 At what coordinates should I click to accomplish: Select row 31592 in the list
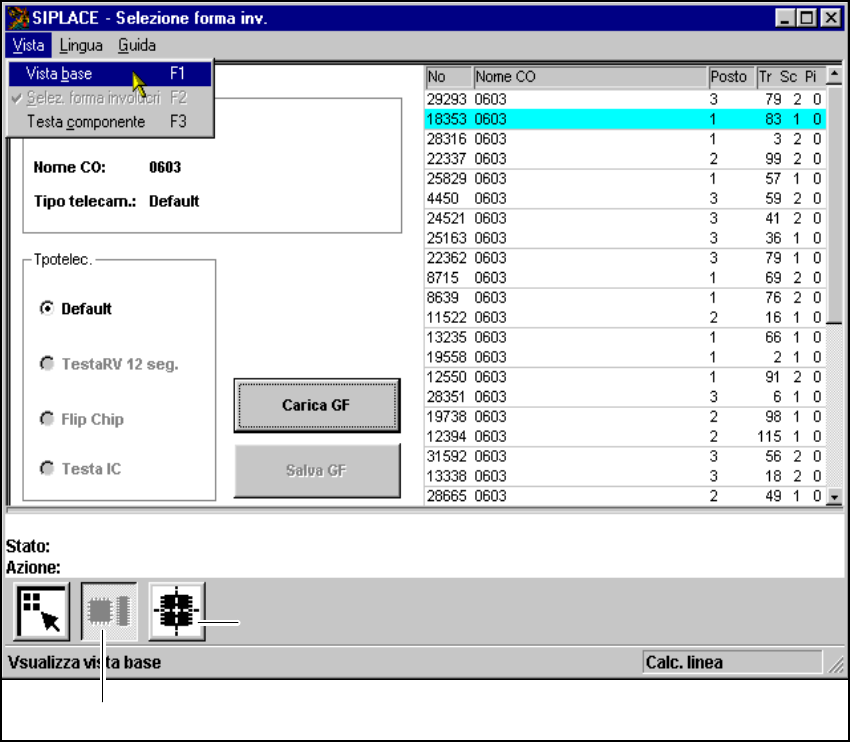tap(625, 456)
